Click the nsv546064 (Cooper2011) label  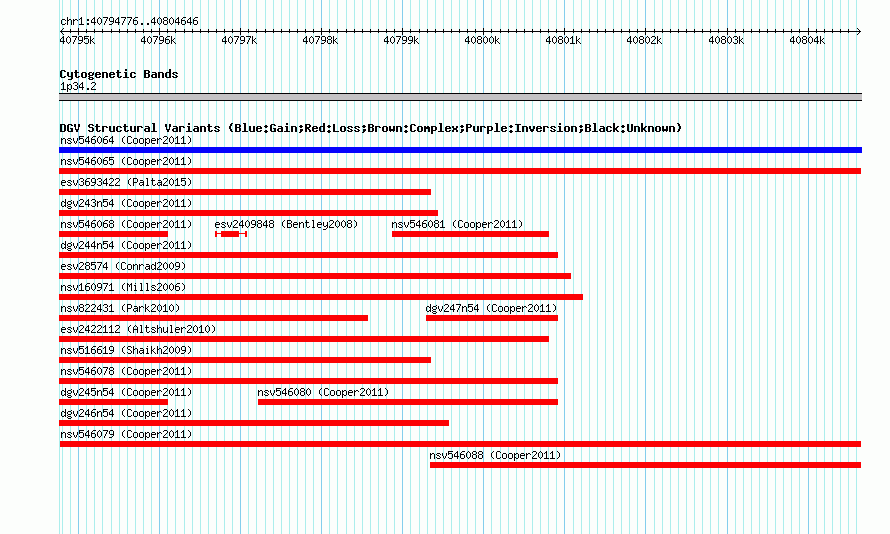tap(126, 140)
